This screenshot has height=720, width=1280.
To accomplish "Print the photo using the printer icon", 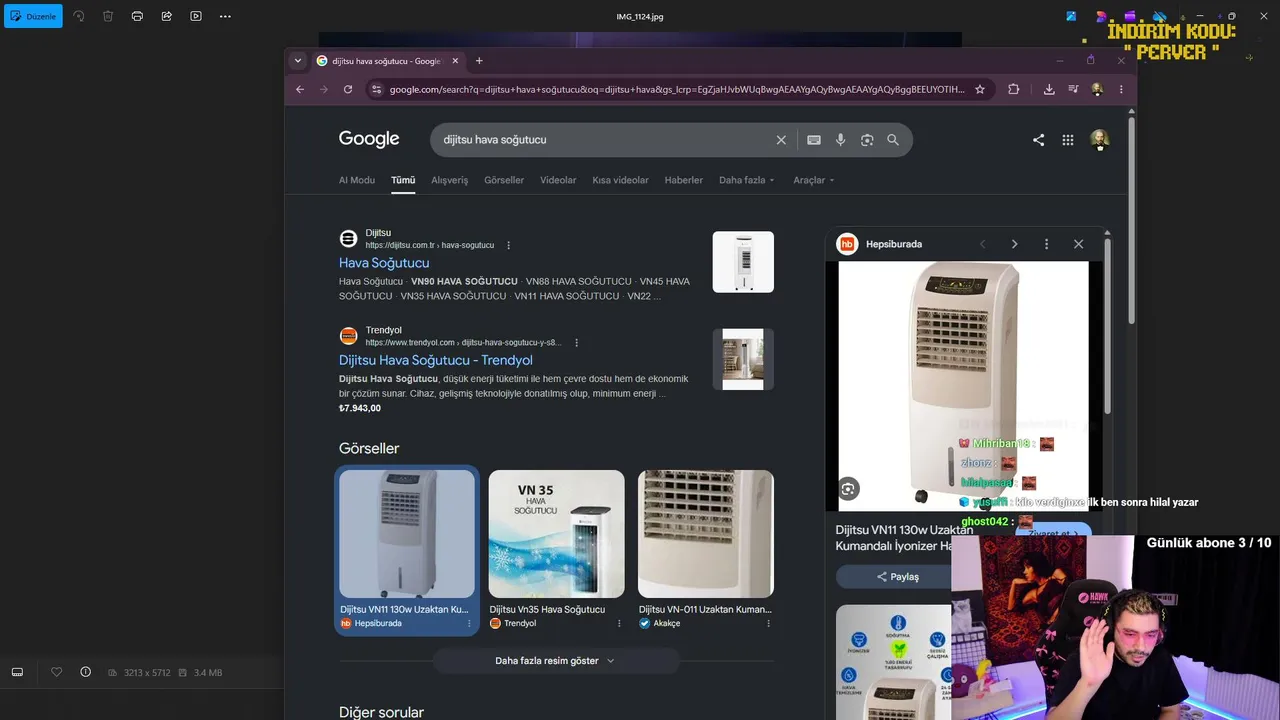I will (x=137, y=16).
